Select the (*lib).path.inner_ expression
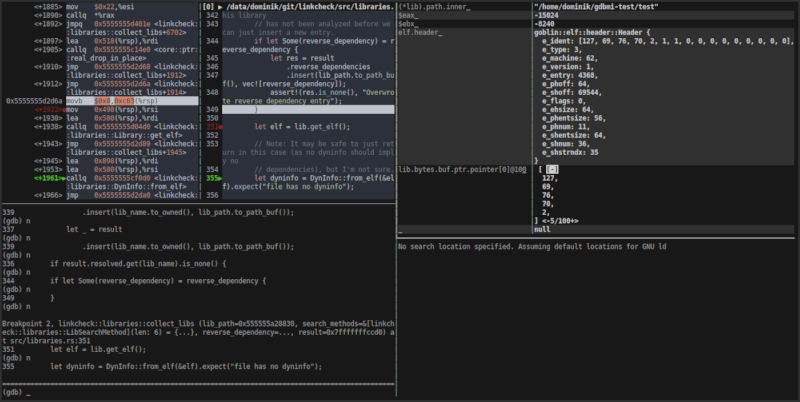This screenshot has height=402, width=800. click(435, 7)
